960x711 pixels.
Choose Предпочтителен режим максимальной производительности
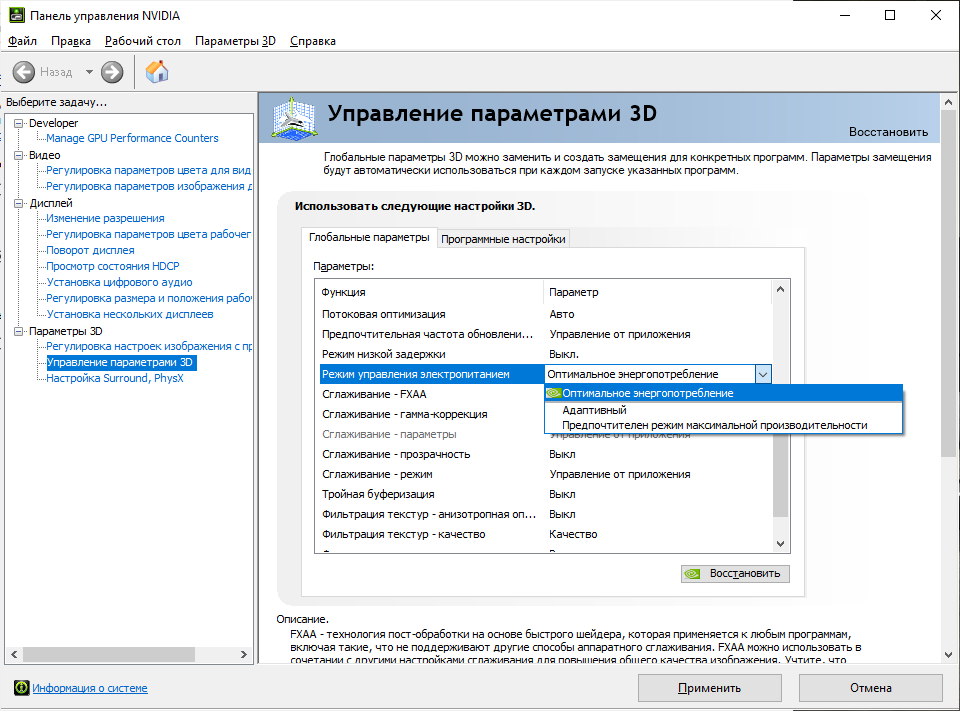(723, 425)
